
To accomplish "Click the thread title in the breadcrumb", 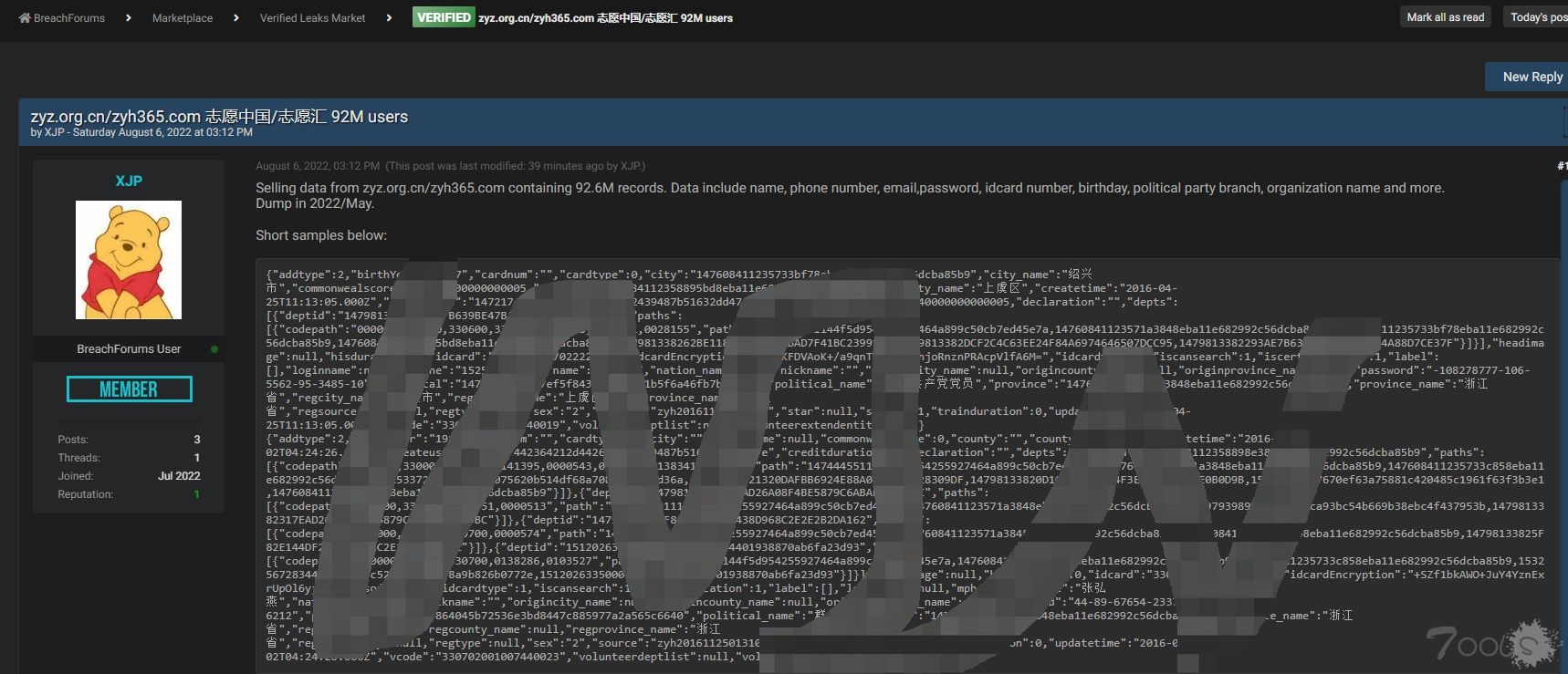I will [605, 18].
